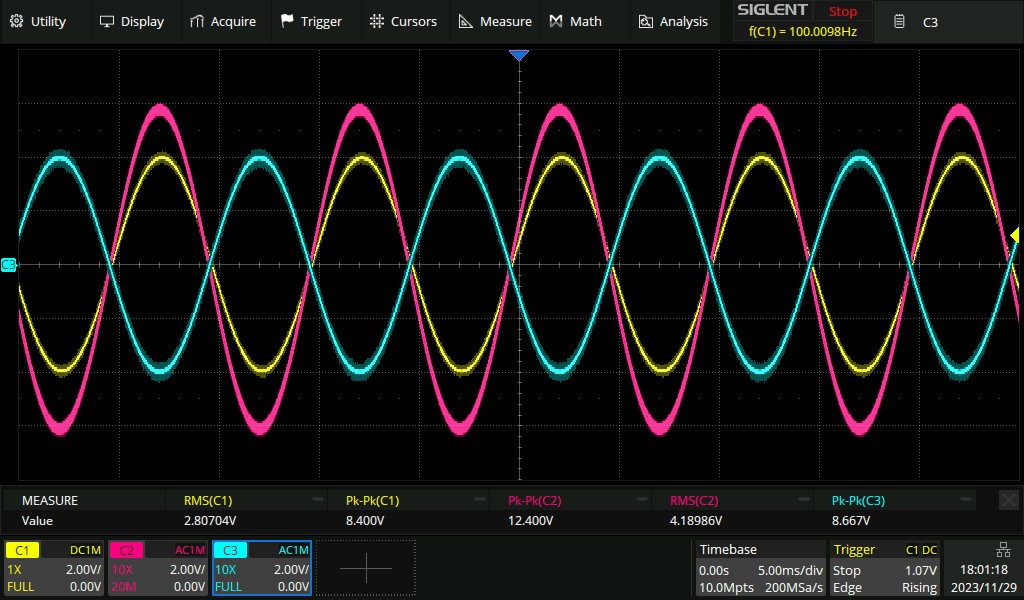This screenshot has width=1024, height=600.
Task: Open the Acquire menu
Action: tap(223, 22)
